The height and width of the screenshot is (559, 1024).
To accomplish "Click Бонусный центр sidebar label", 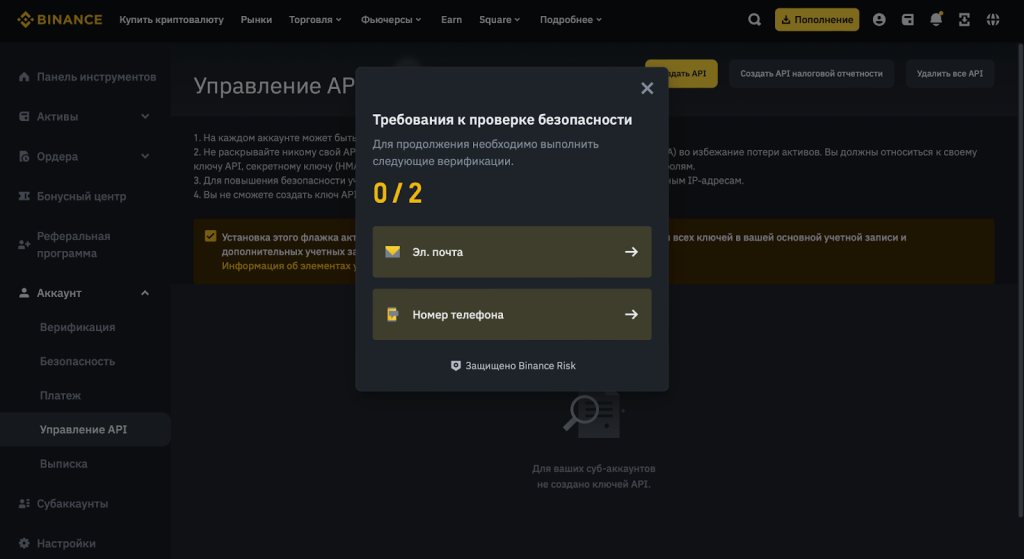I will (82, 196).
